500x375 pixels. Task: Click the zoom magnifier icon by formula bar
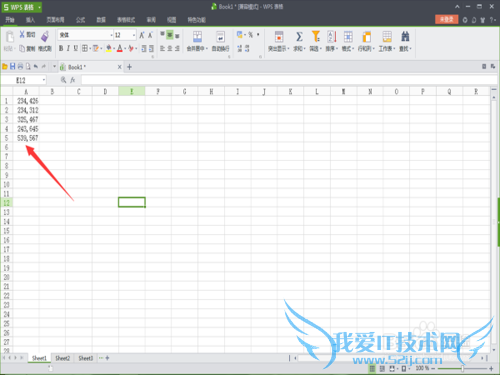coord(63,80)
